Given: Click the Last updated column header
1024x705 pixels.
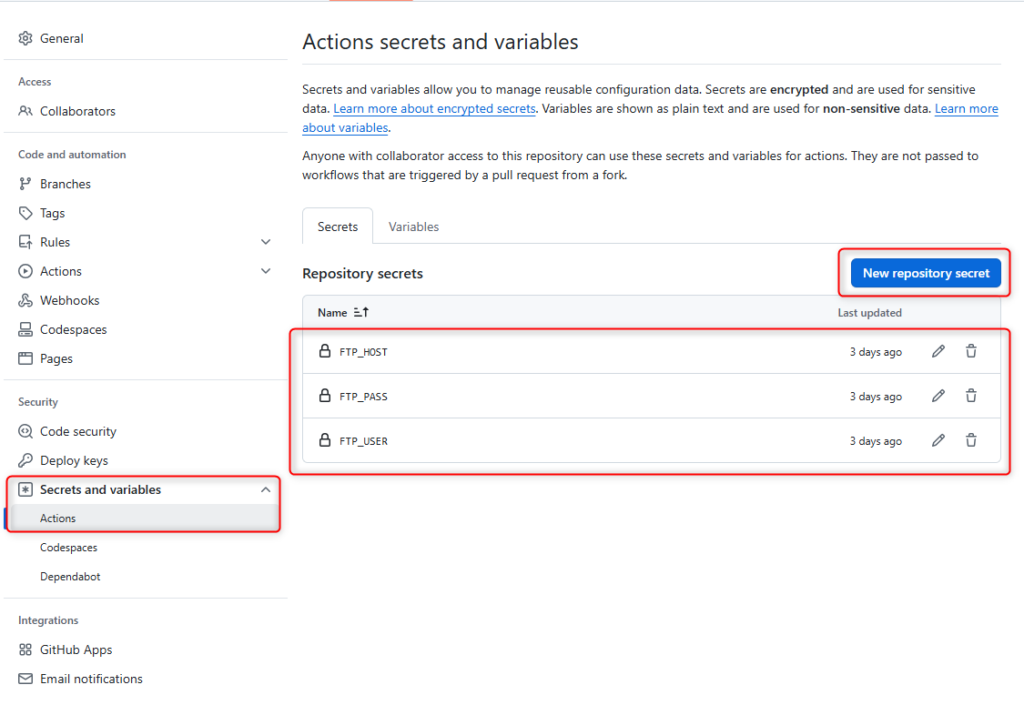Looking at the screenshot, I should (x=869, y=313).
